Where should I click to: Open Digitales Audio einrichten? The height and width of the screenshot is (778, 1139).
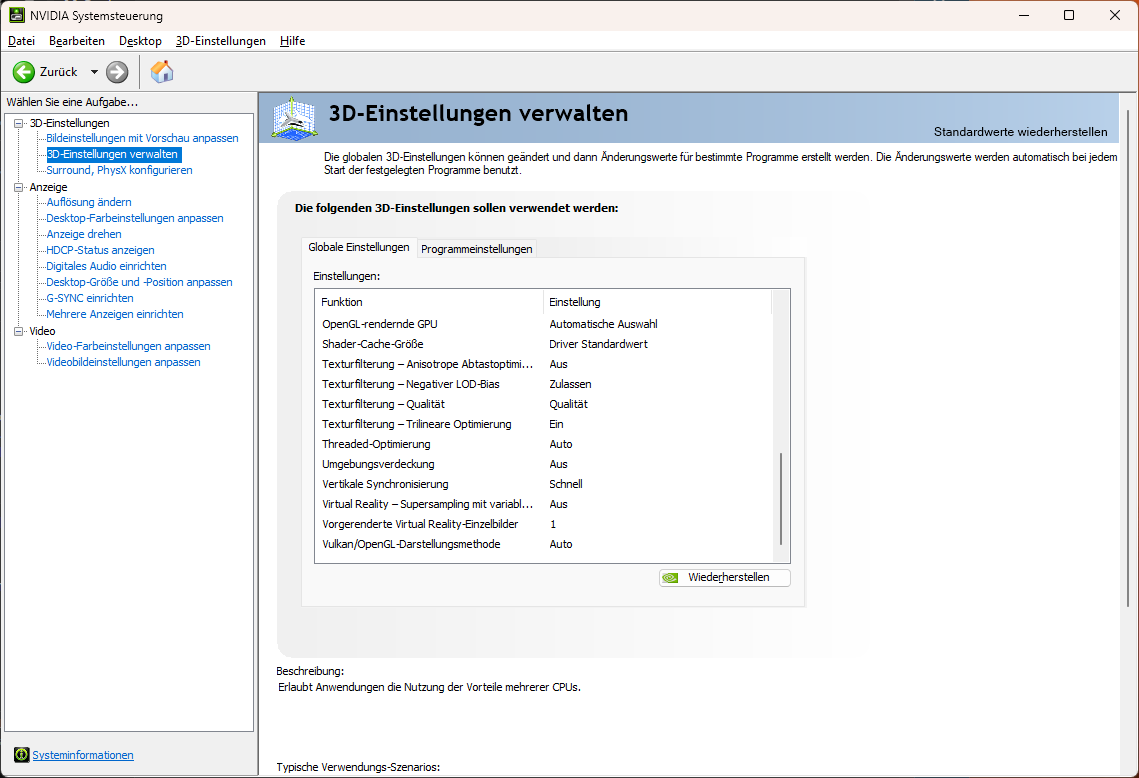pyautogui.click(x=106, y=266)
